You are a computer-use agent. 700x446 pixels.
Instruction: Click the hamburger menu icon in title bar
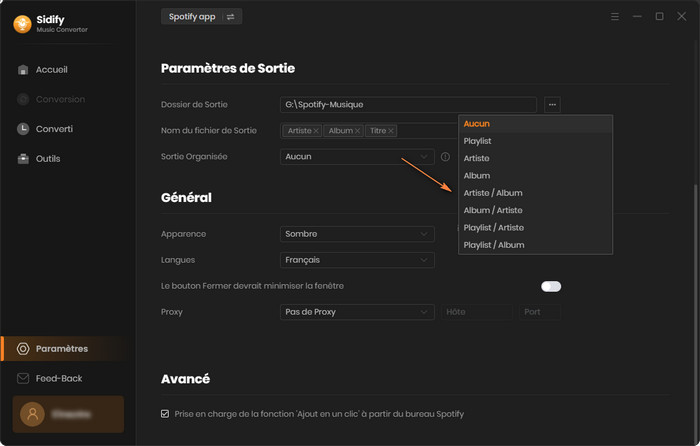point(615,17)
